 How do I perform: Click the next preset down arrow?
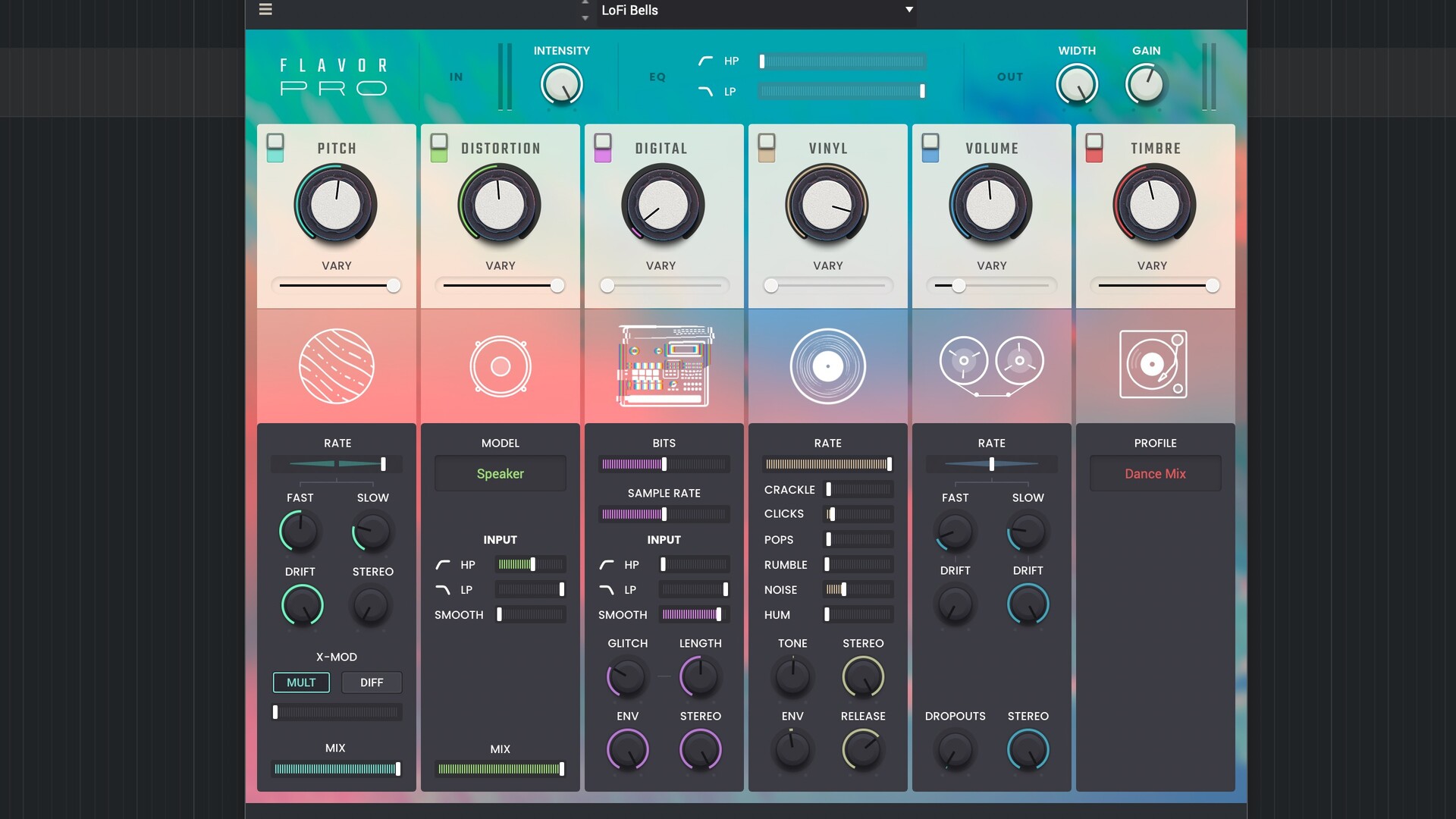[585, 18]
